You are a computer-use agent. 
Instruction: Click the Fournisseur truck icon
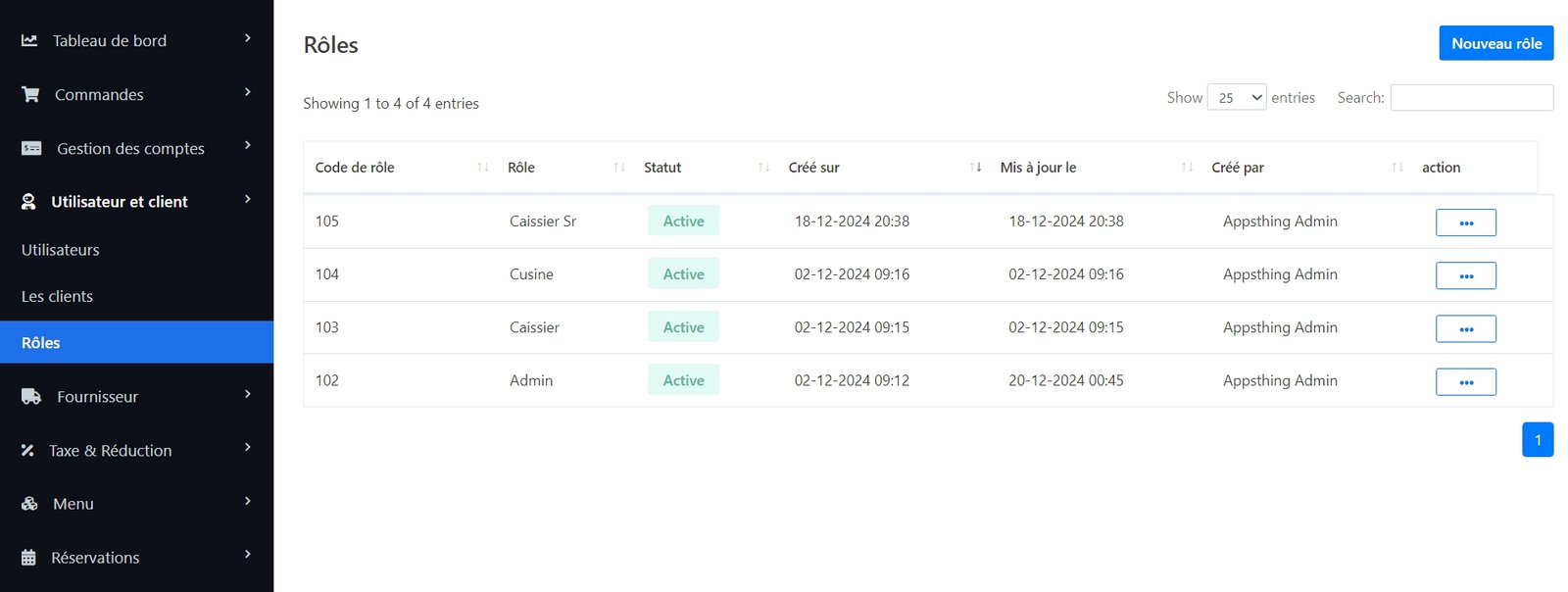coord(31,397)
